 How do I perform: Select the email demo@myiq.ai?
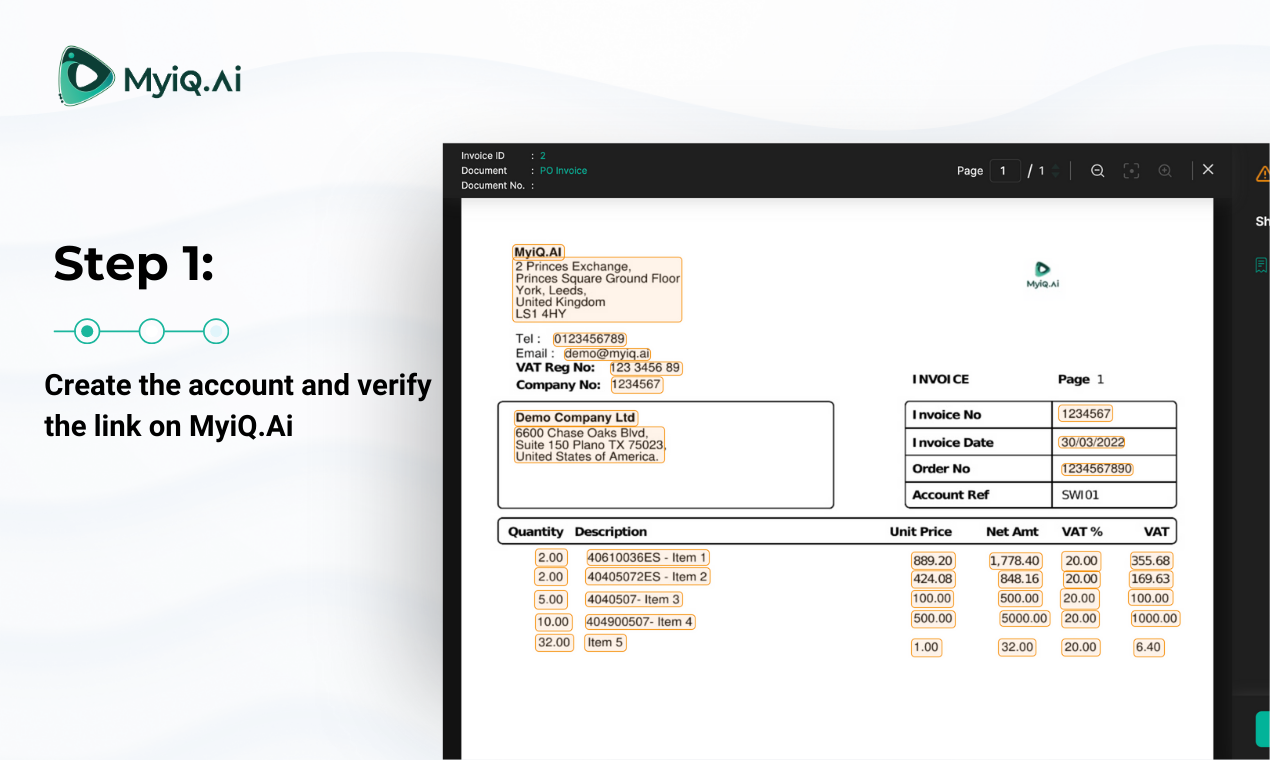click(607, 353)
